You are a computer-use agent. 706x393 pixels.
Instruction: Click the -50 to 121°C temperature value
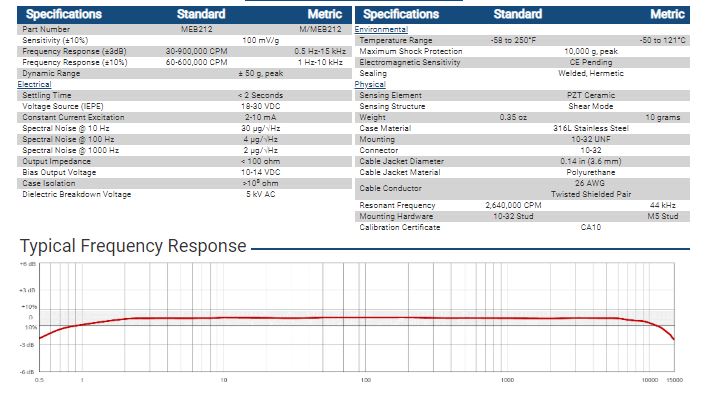point(662,40)
